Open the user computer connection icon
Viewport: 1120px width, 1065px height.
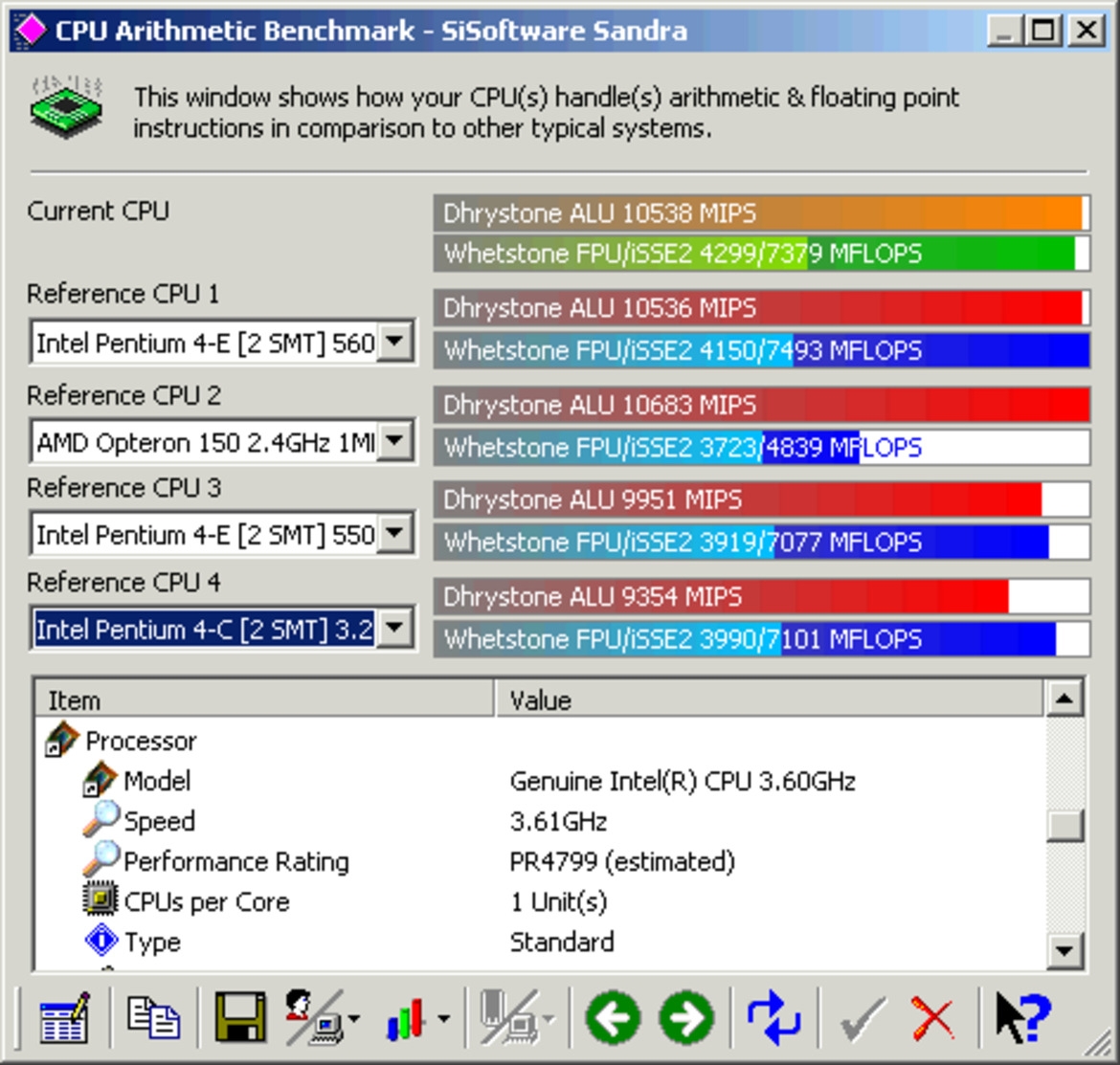[314, 1018]
